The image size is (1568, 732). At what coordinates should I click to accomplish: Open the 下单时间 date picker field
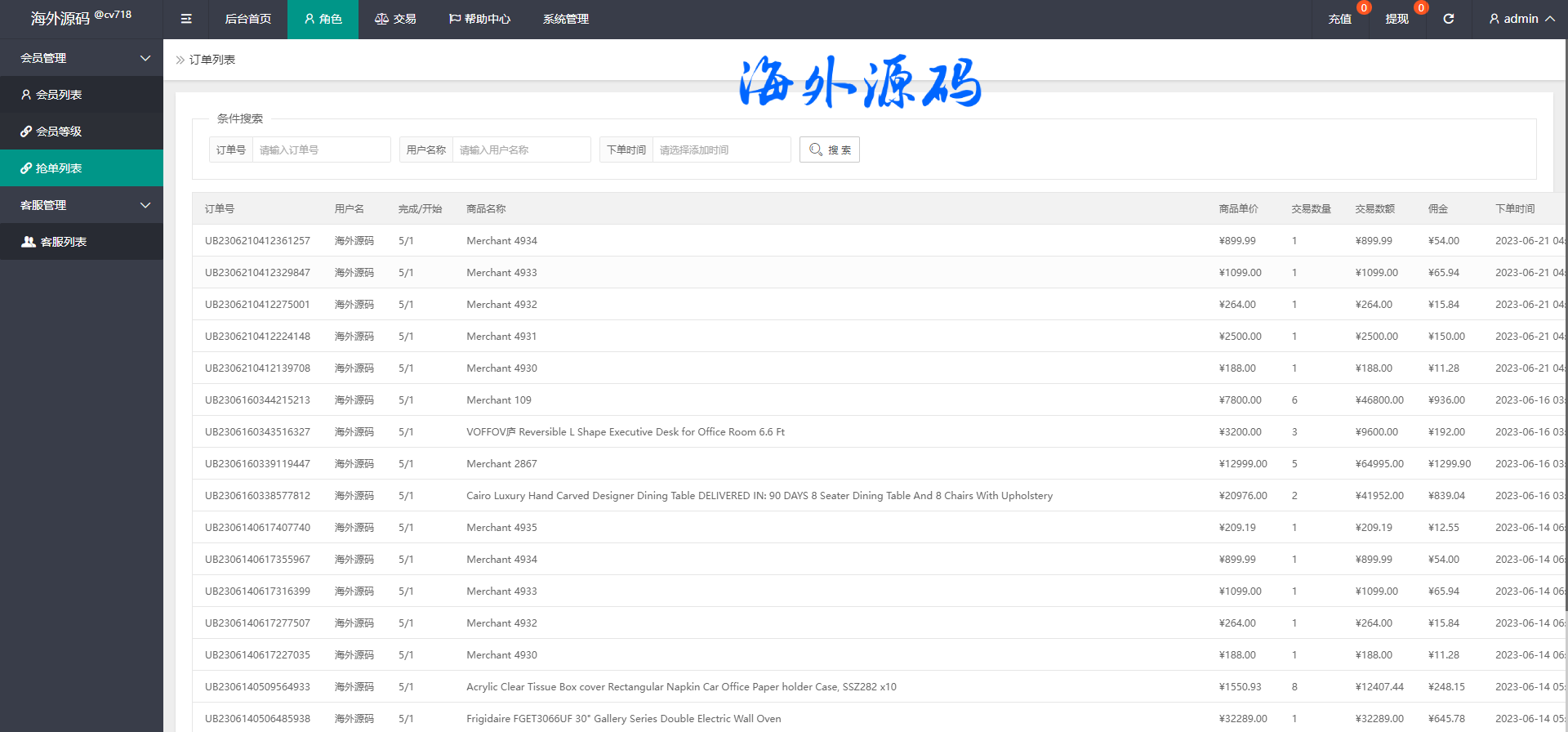click(721, 150)
